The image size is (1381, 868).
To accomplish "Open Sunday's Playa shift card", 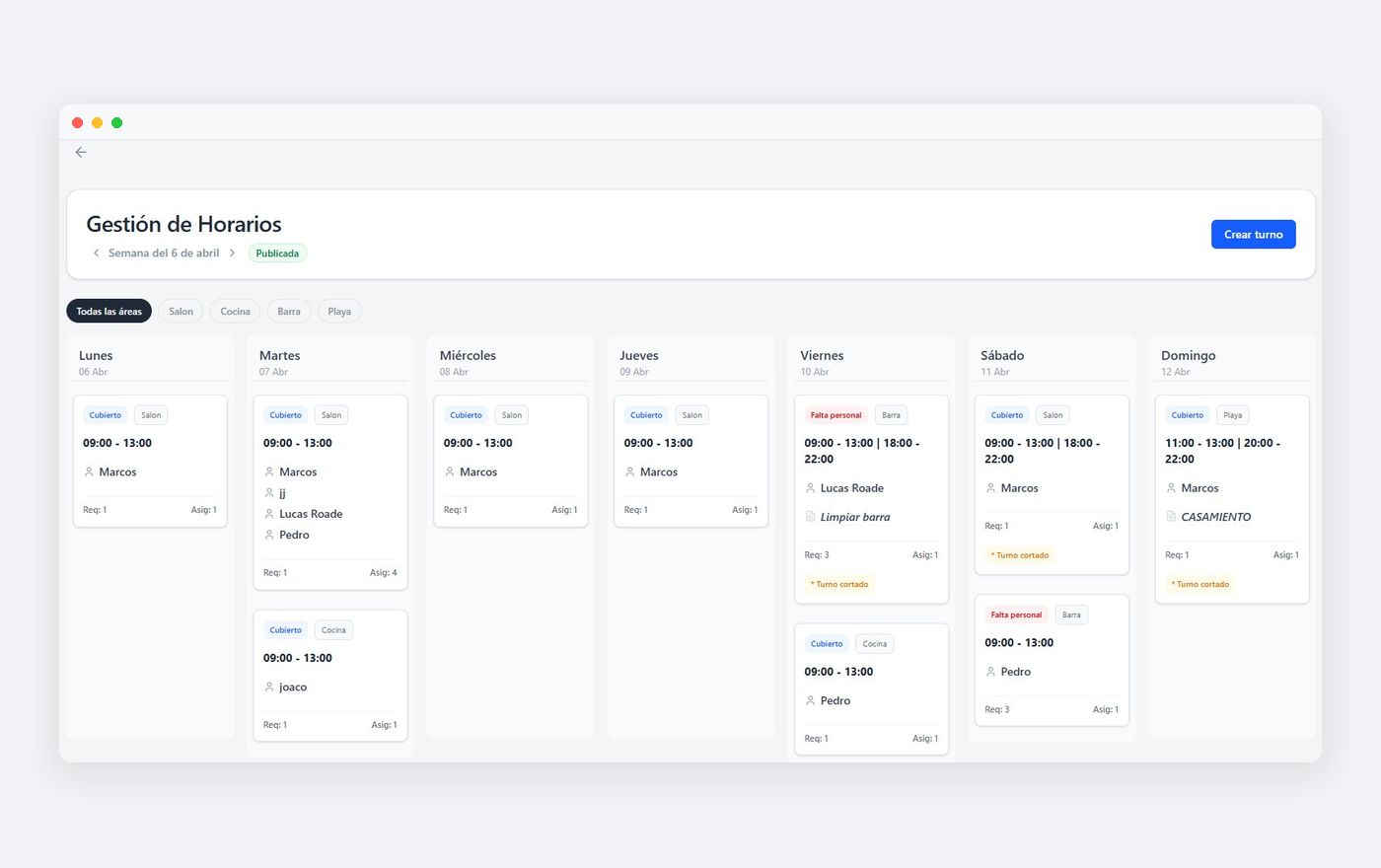I will [1232, 498].
